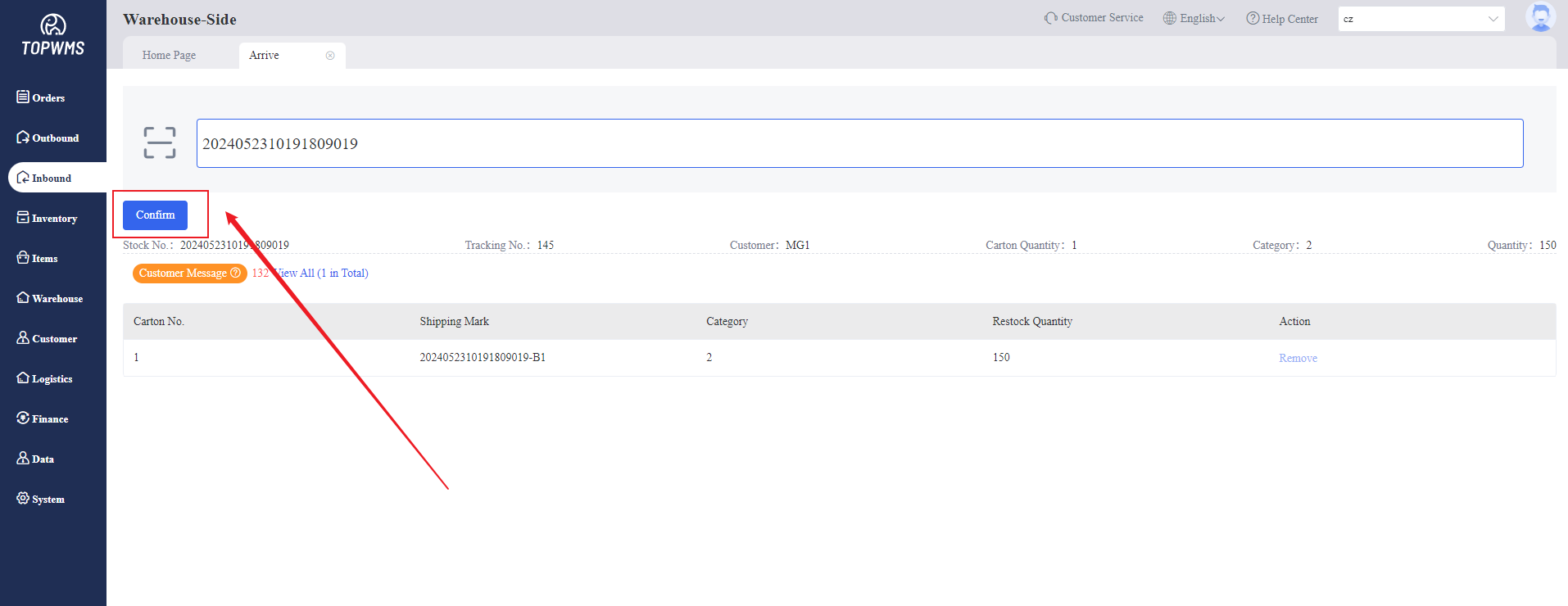
Task: Expand the cz warehouse selector
Action: (1421, 19)
